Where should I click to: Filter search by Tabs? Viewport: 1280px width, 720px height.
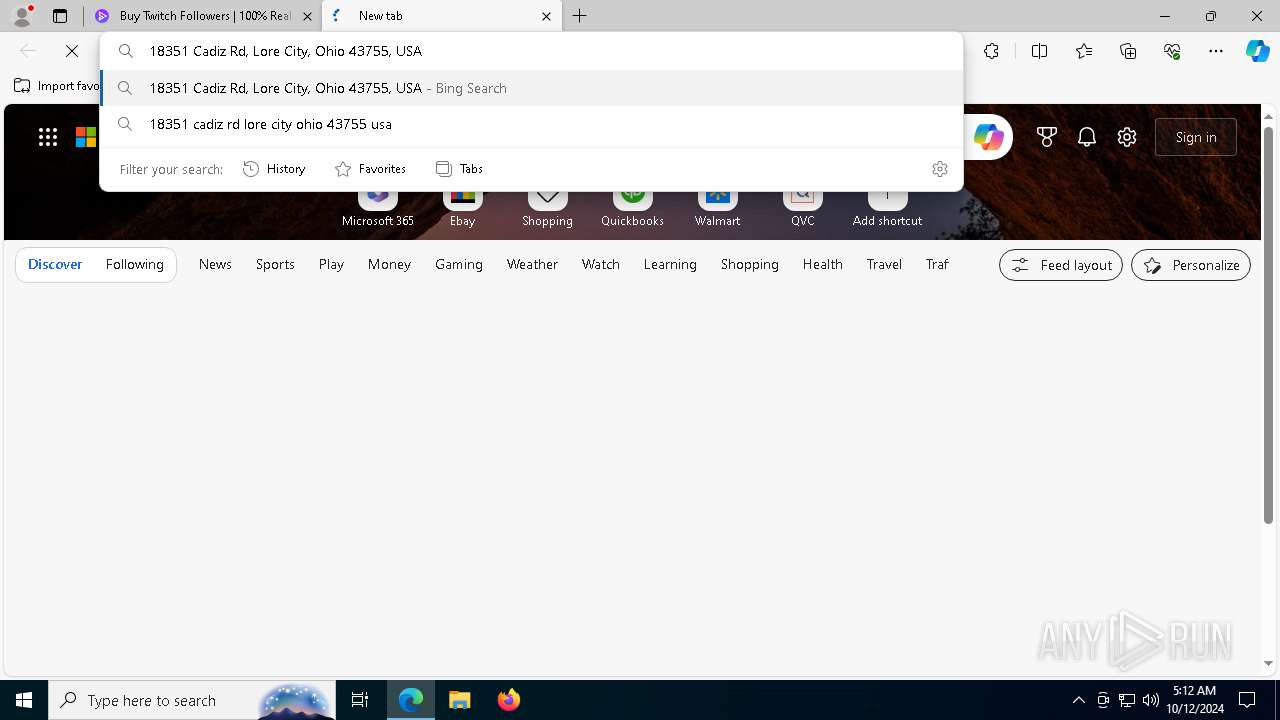tap(459, 169)
